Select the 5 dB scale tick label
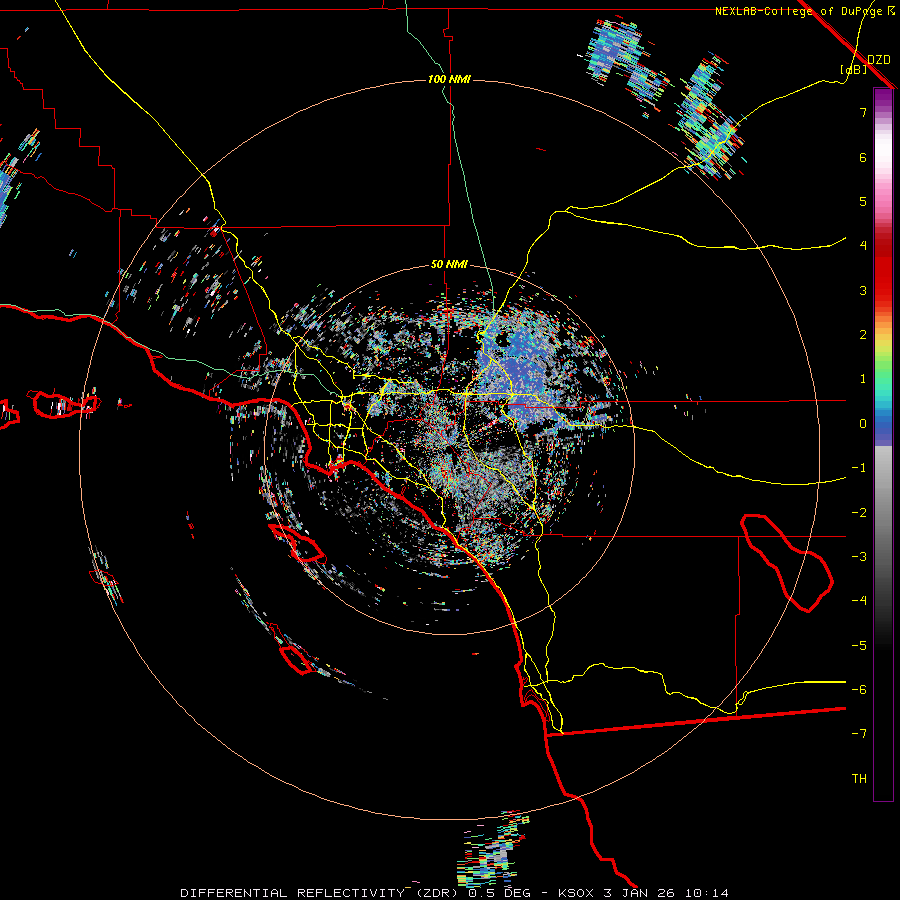This screenshot has height=900, width=900. click(x=863, y=201)
